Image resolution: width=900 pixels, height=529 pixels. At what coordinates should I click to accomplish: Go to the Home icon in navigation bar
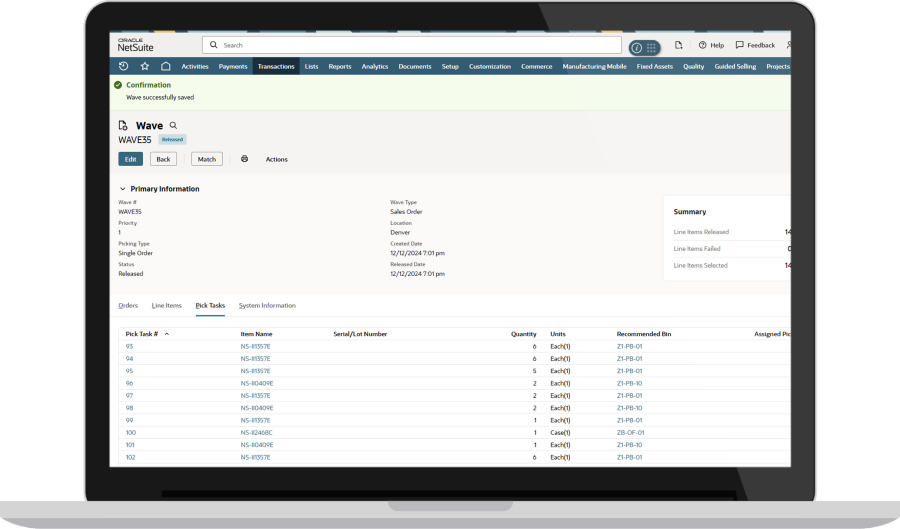166,67
